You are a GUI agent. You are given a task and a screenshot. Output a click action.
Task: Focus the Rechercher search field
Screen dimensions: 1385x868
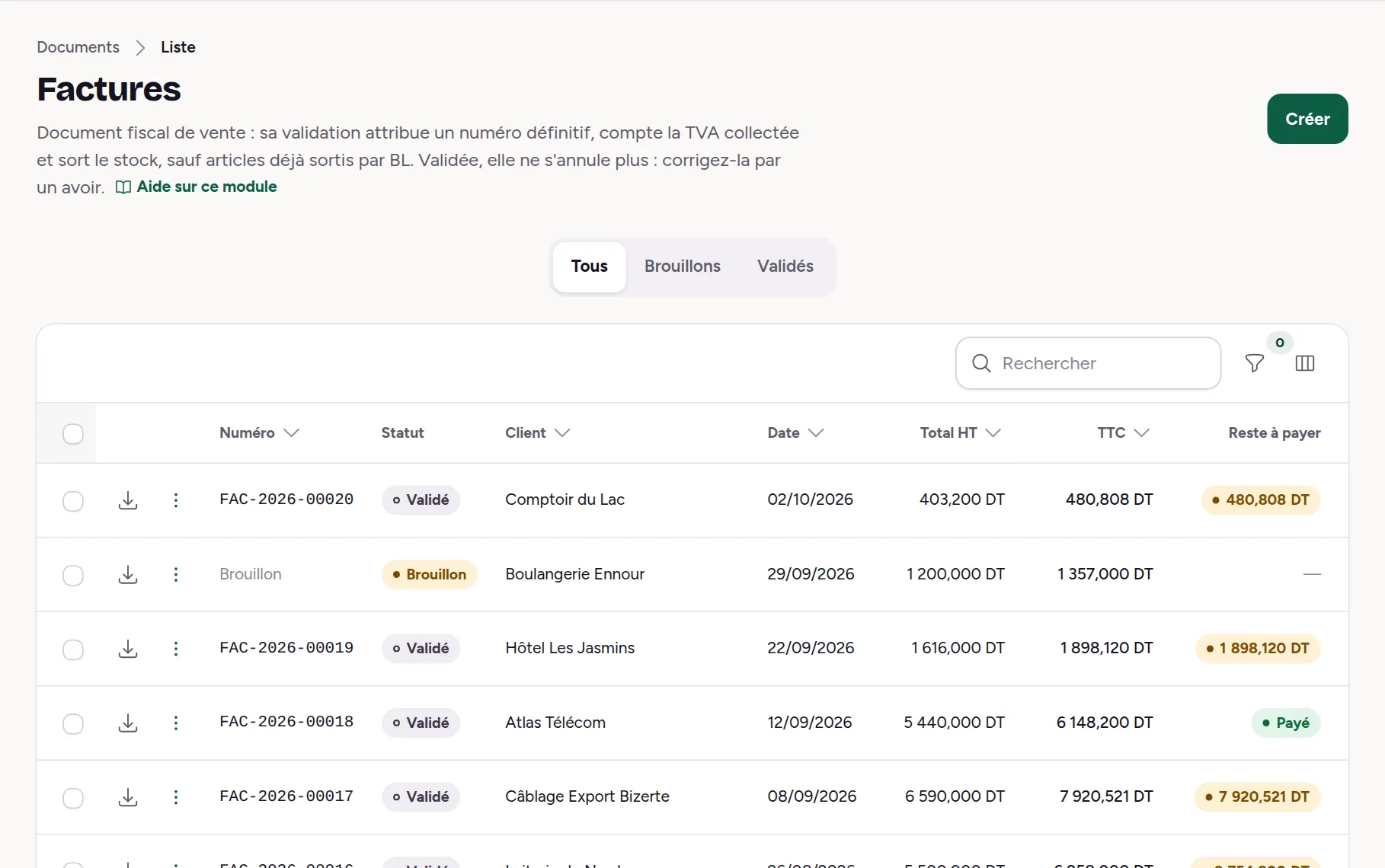coord(1088,363)
